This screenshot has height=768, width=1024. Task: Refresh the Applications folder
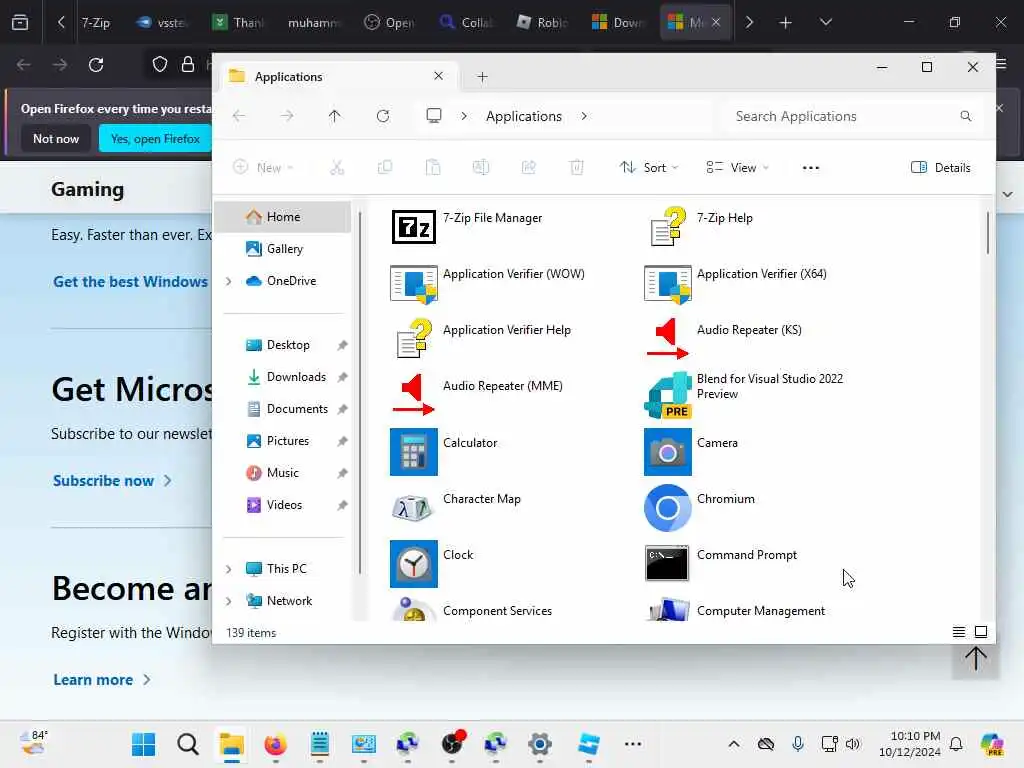pos(383,116)
